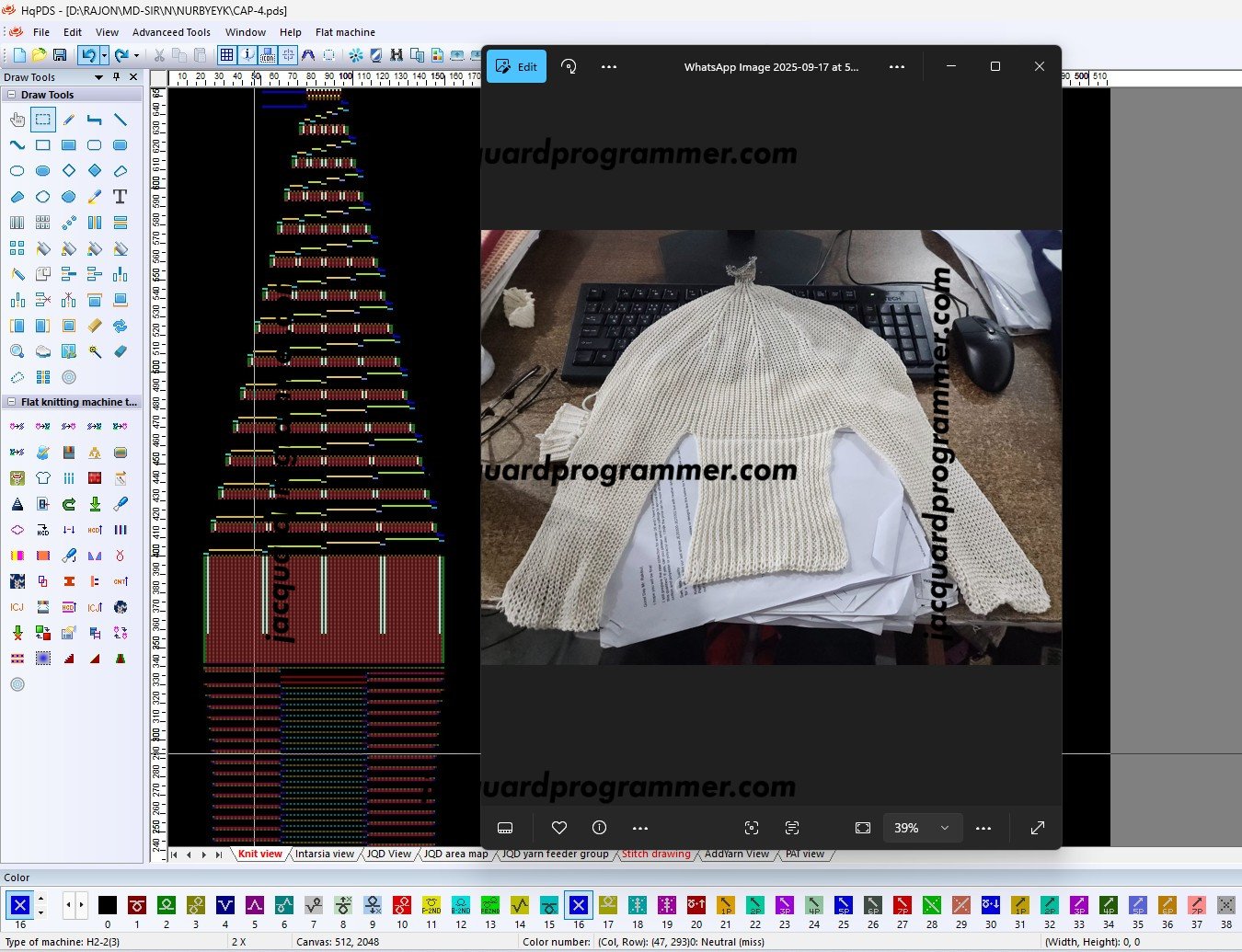Collapse the Draw Tools section
This screenshot has width=1242, height=952.
(11, 95)
